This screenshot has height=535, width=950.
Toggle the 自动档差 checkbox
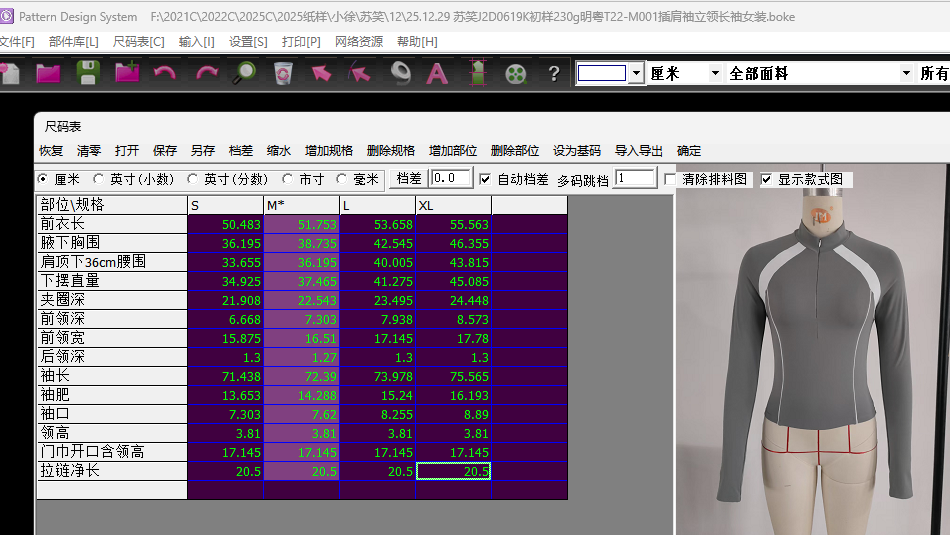pos(485,179)
